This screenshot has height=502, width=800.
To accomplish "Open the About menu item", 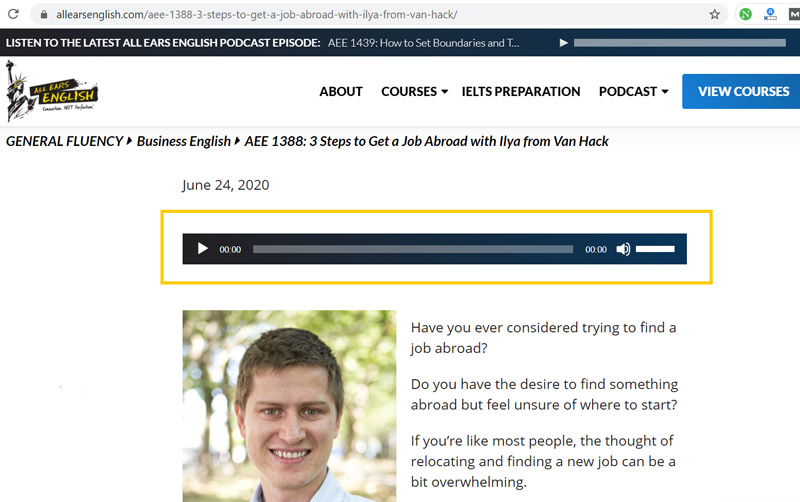I will pos(341,91).
